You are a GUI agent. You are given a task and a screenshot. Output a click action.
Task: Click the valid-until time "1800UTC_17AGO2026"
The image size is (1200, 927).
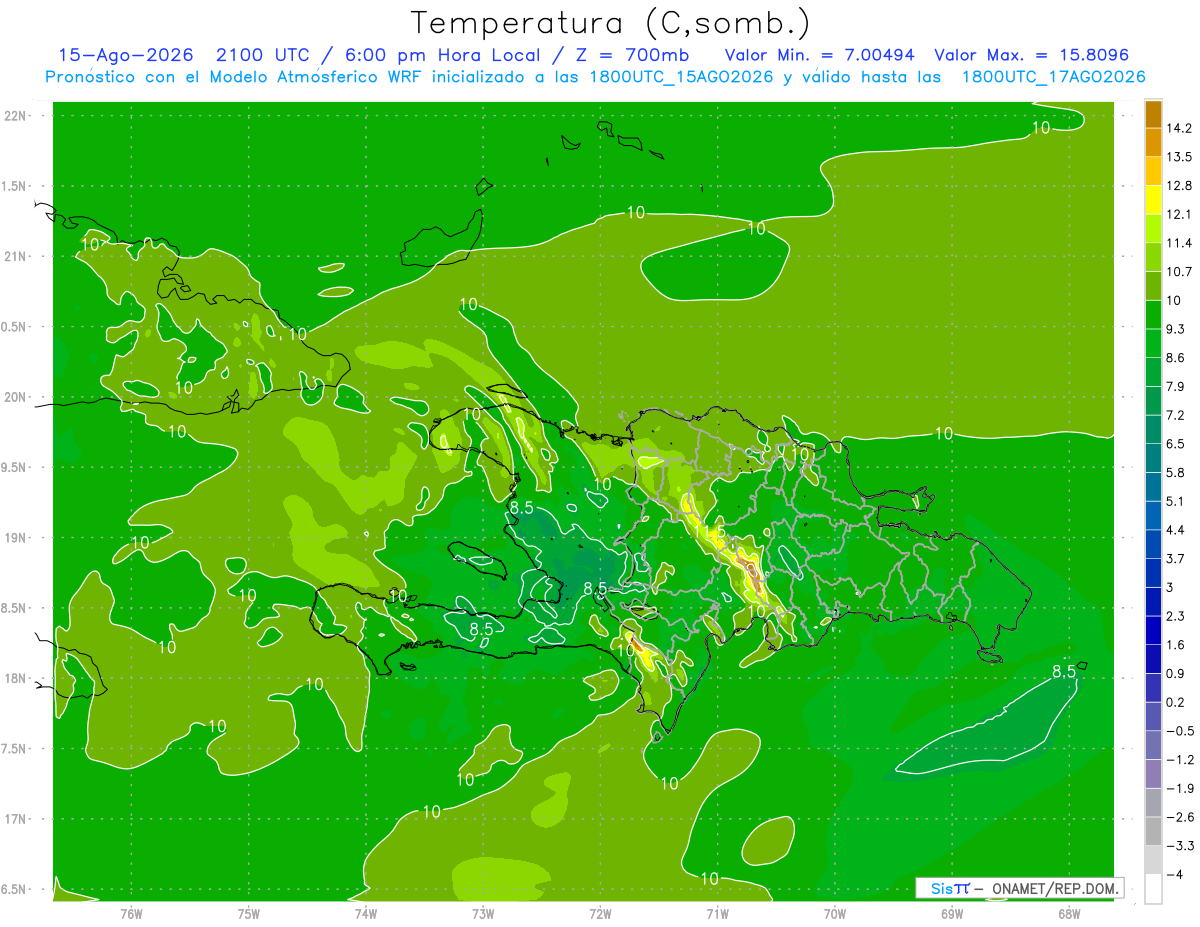pyautogui.click(x=1053, y=77)
